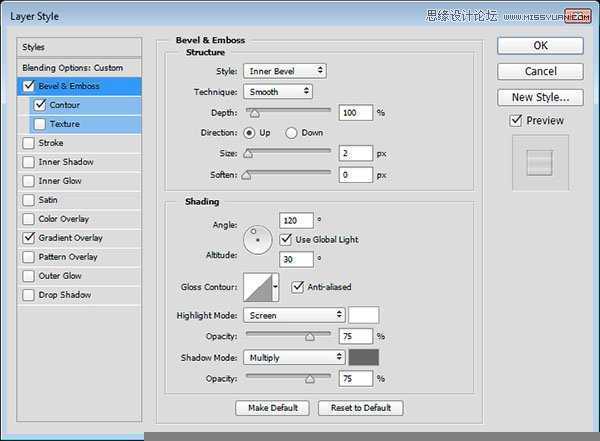Enable the Satin checkbox
600x441 pixels.
[x=28, y=200]
